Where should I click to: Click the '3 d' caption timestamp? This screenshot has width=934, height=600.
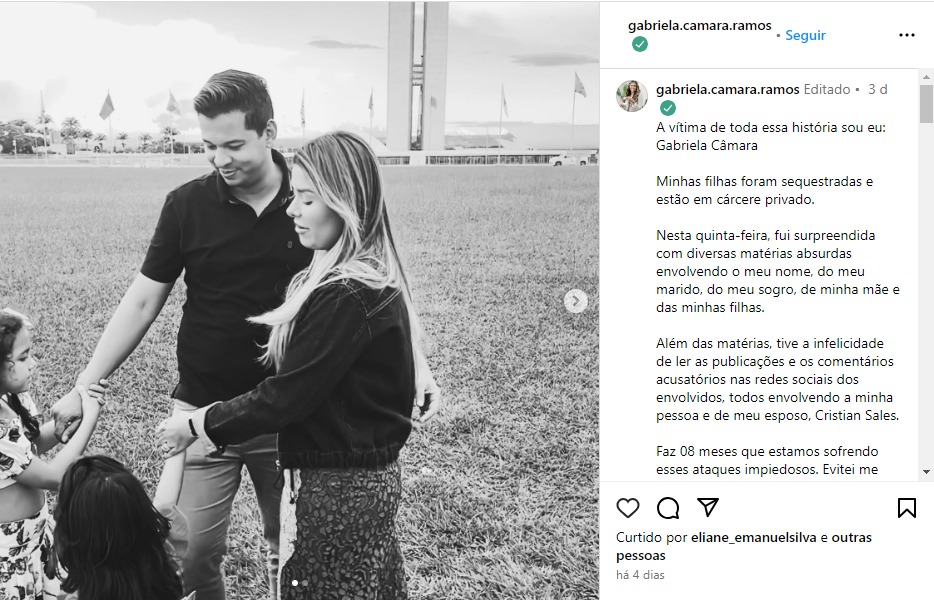(x=877, y=89)
